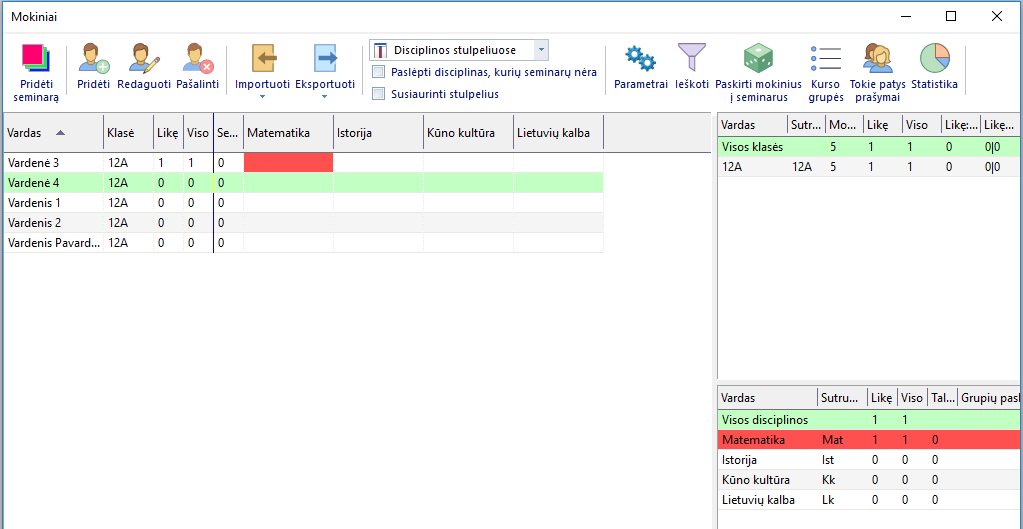Open Parametrai gears icon
Image resolution: width=1023 pixels, height=529 pixels.
click(640, 59)
